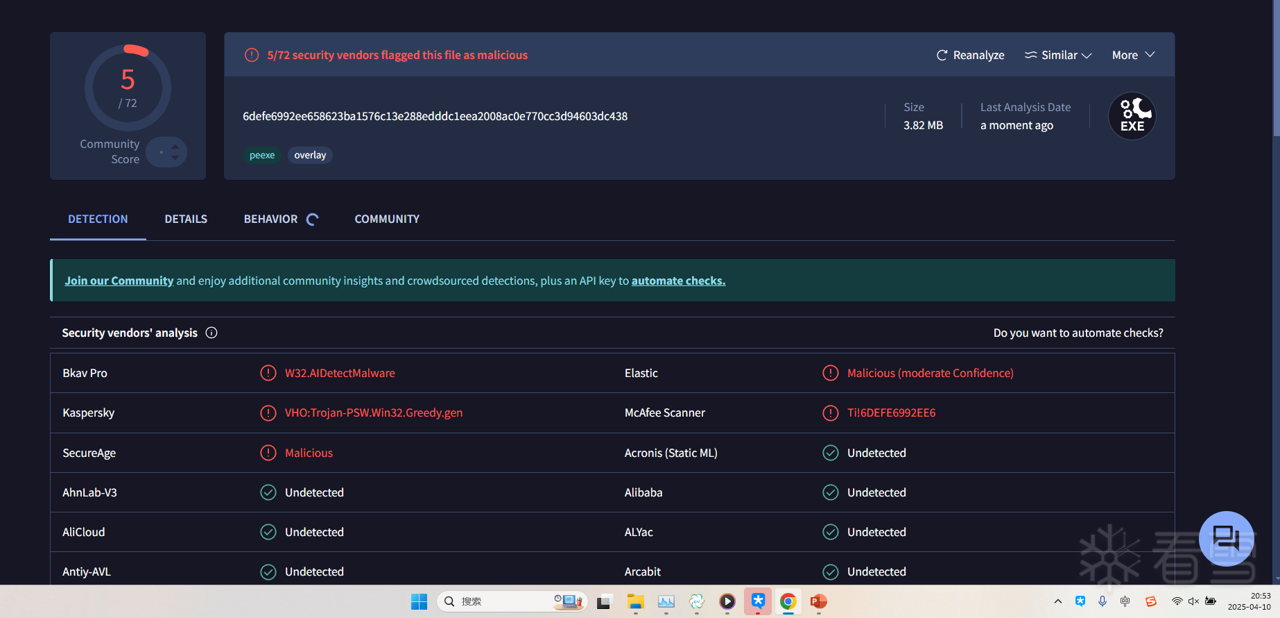Click the VHO:Trojan-PSW.Win32.Greedy.gen result
Screen dimensions: 1280x618
coord(374,413)
